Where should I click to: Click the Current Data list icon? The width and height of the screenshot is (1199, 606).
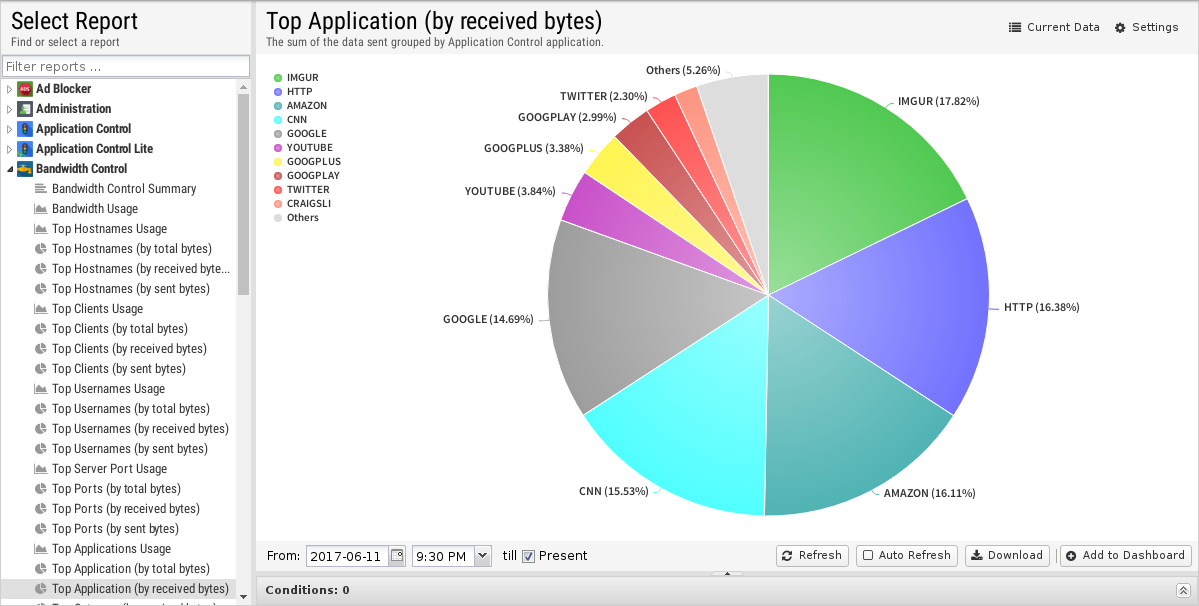click(1015, 28)
